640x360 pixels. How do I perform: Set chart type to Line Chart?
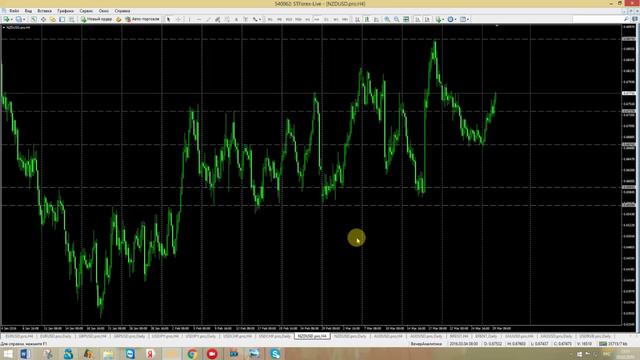pyautogui.click(x=376, y=19)
